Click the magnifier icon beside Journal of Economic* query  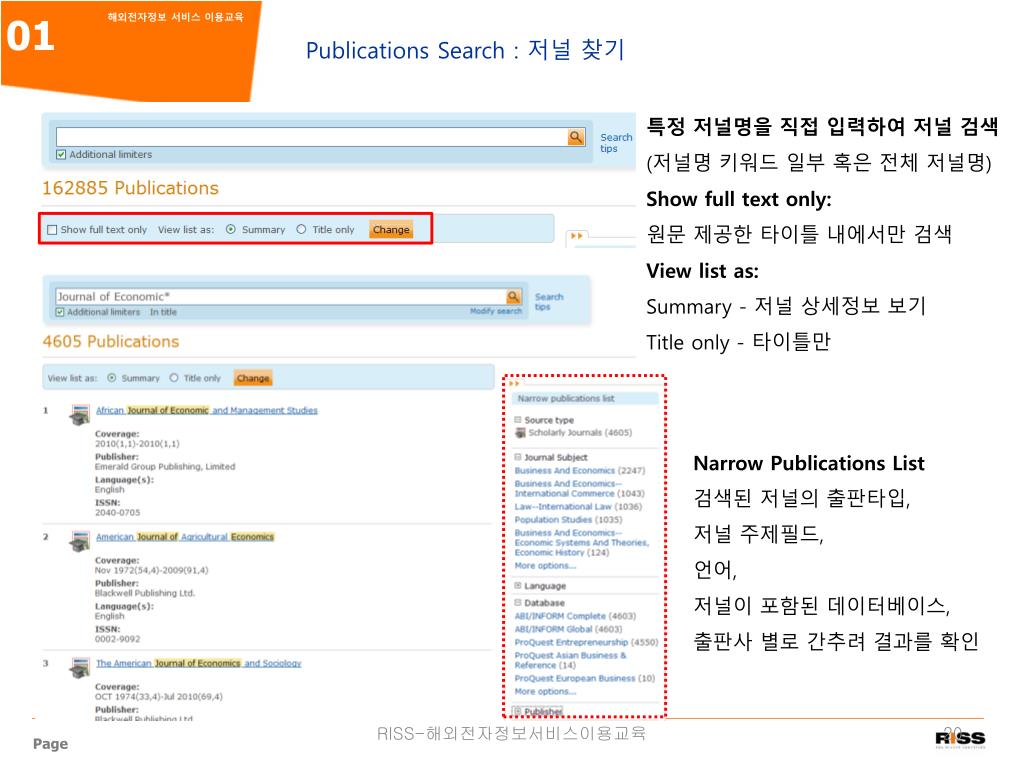tap(514, 297)
